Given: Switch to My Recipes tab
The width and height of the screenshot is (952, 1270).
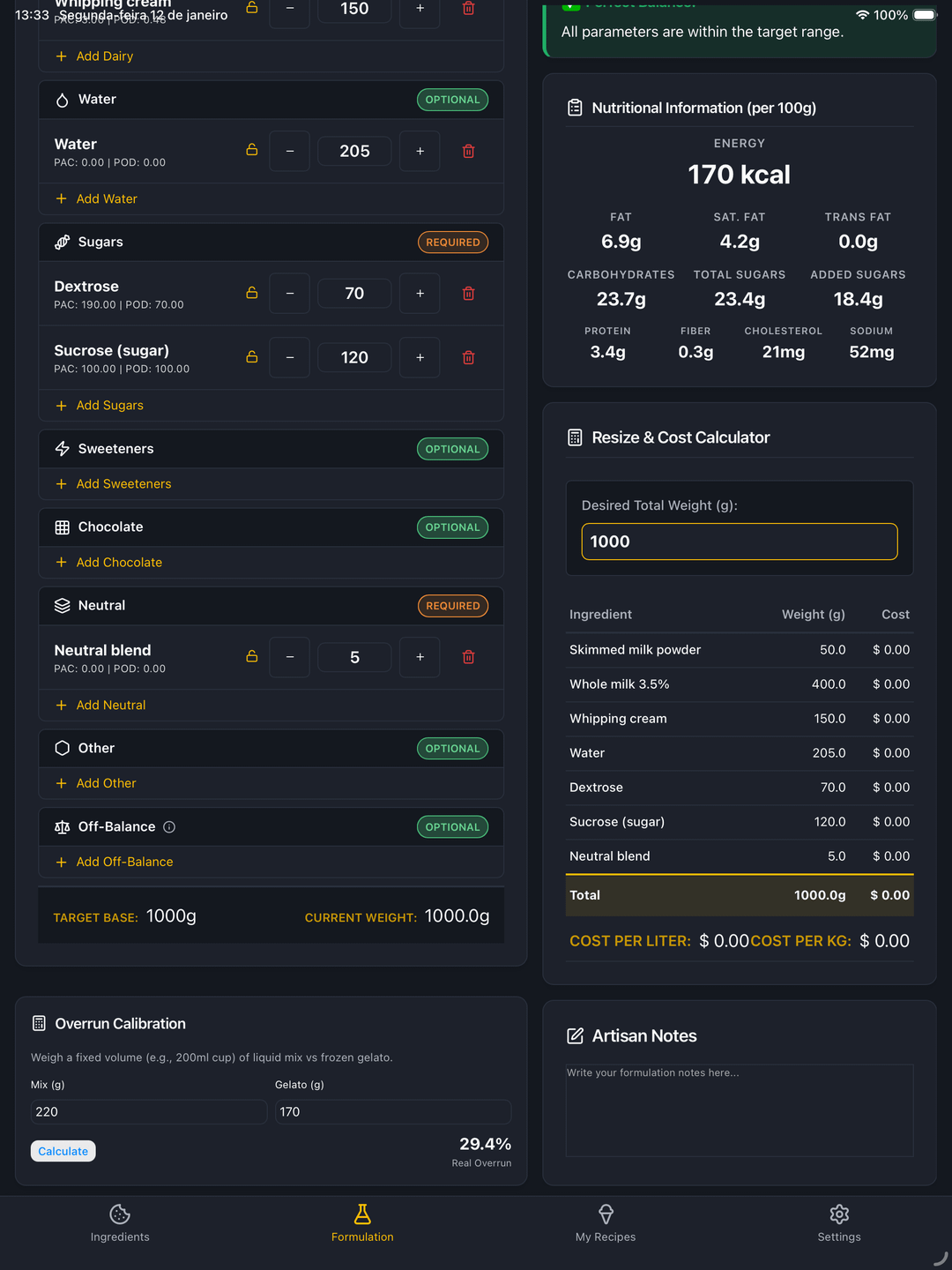Looking at the screenshot, I should pos(606,1223).
